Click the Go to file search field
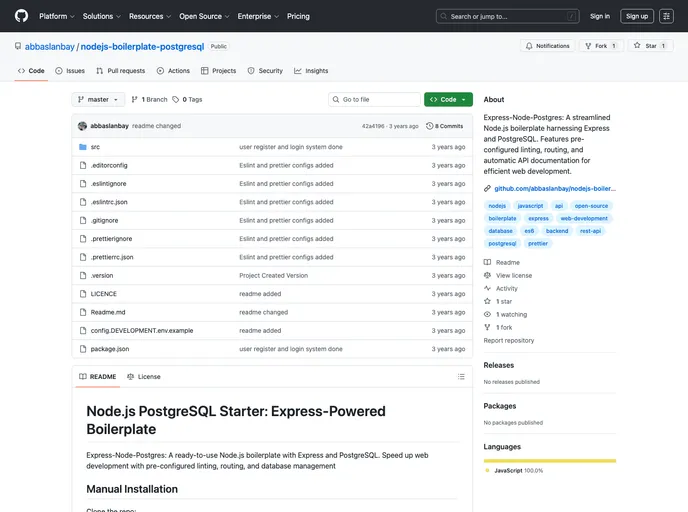Image resolution: width=688 pixels, height=512 pixels. pyautogui.click(x=375, y=100)
